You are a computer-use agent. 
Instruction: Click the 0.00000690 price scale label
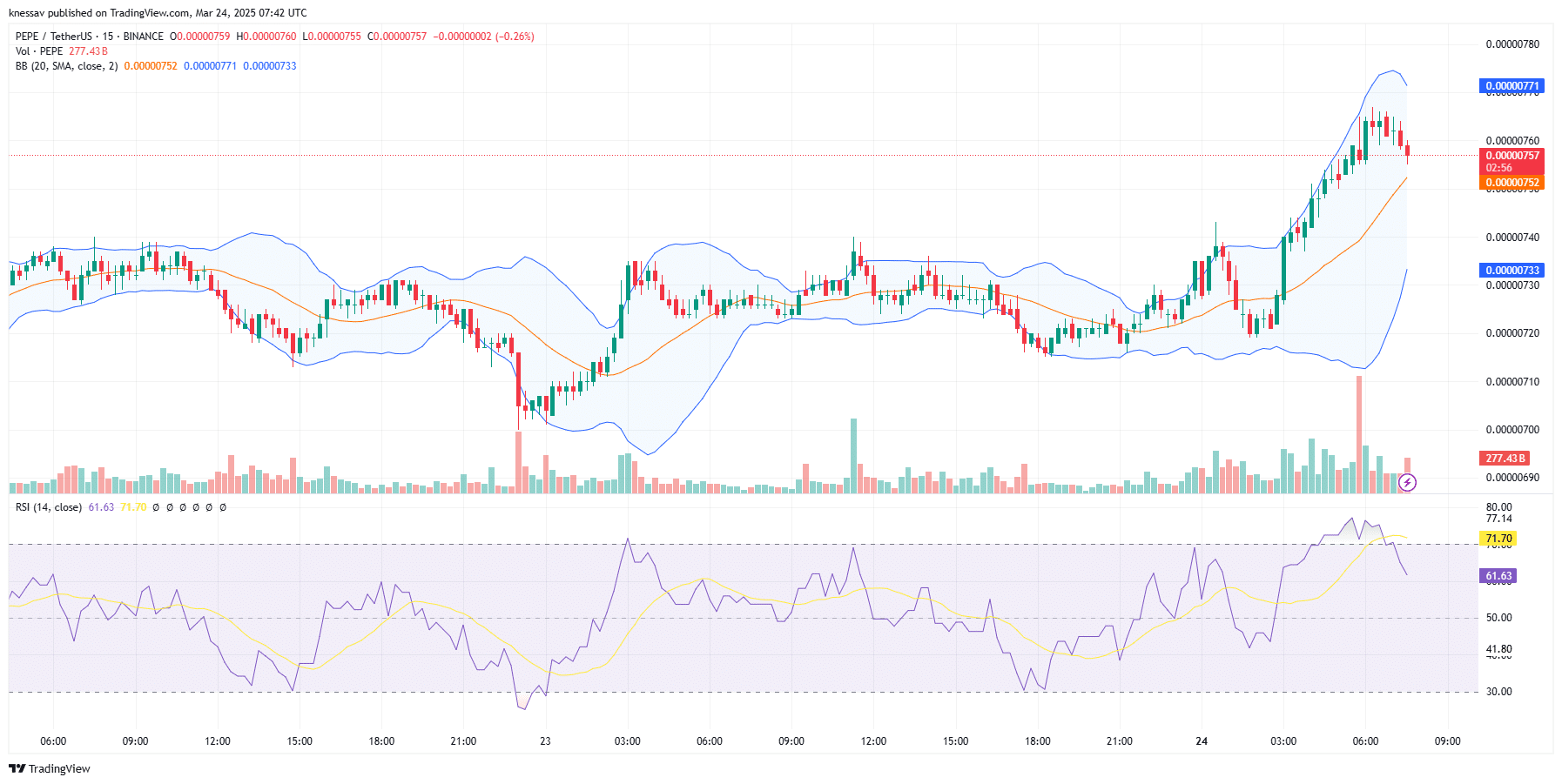(1512, 478)
